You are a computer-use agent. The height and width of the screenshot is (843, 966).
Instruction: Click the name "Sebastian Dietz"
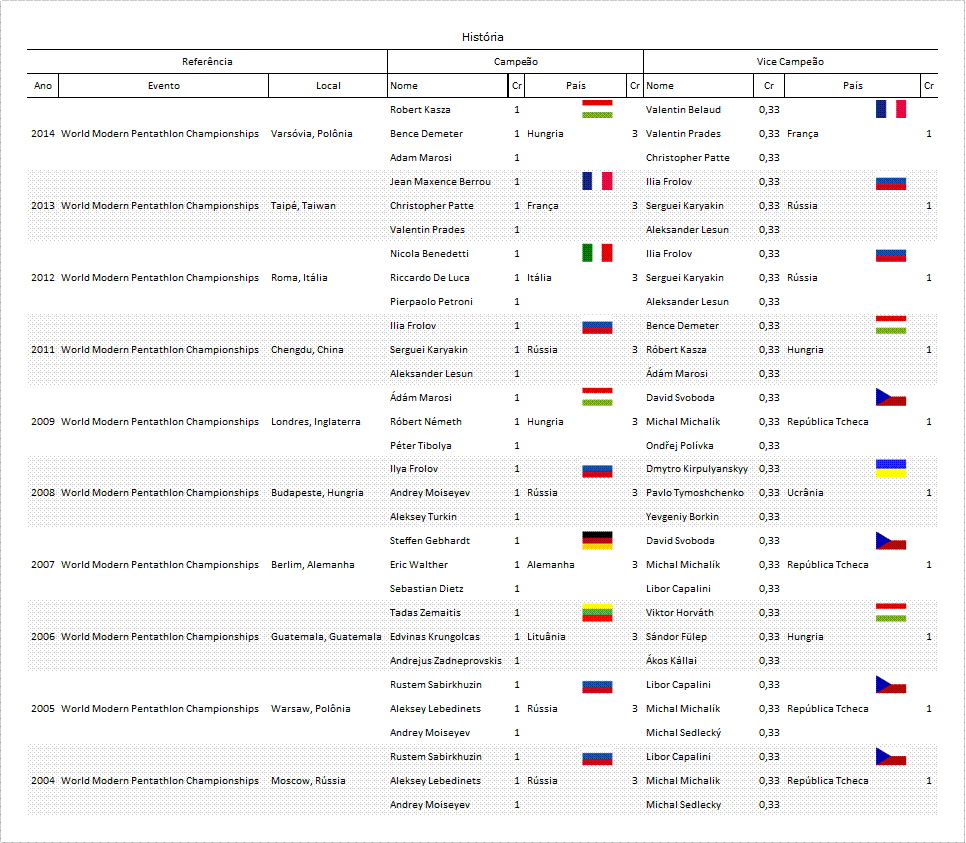[427, 588]
